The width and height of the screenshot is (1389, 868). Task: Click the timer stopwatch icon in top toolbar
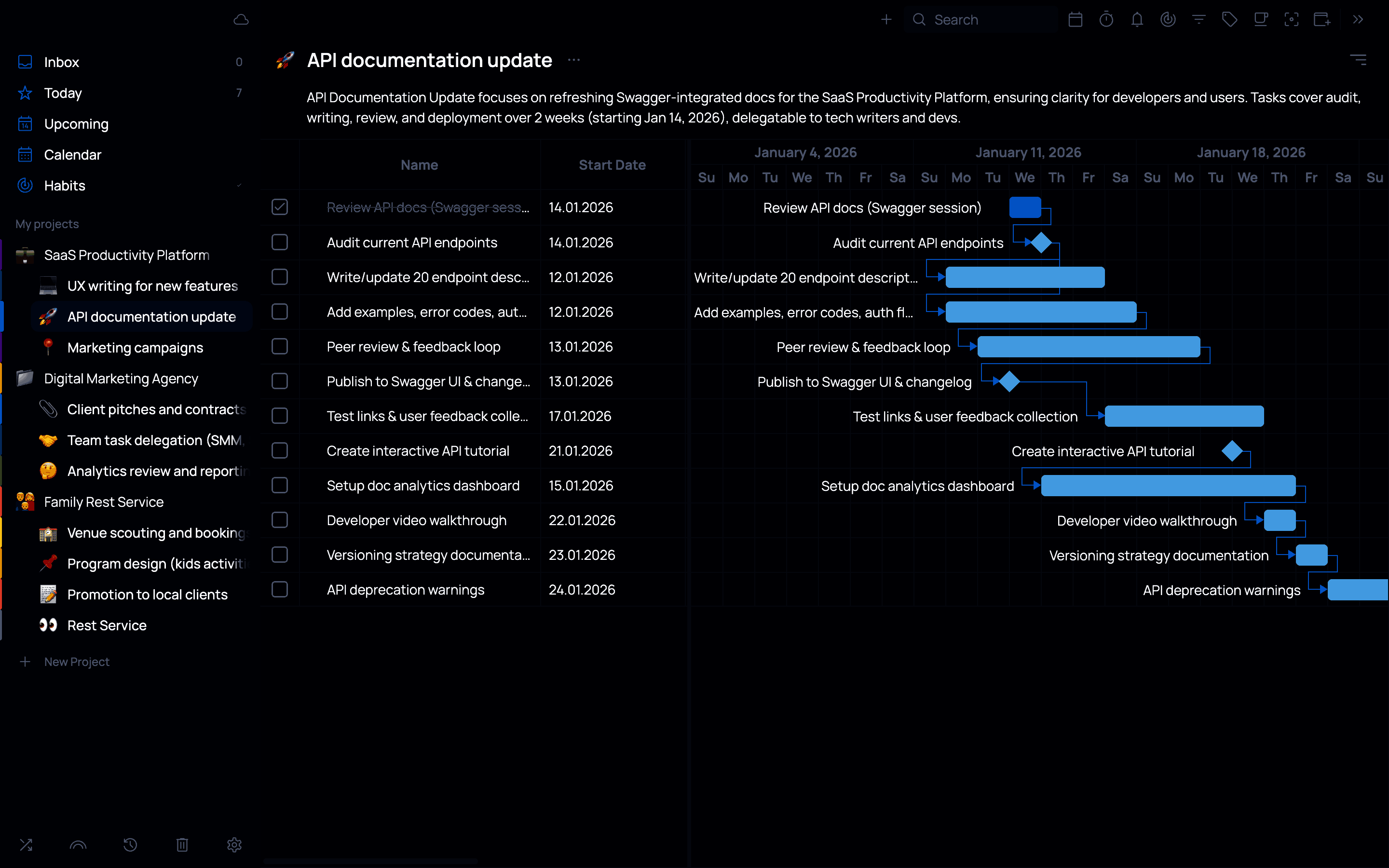[x=1106, y=19]
